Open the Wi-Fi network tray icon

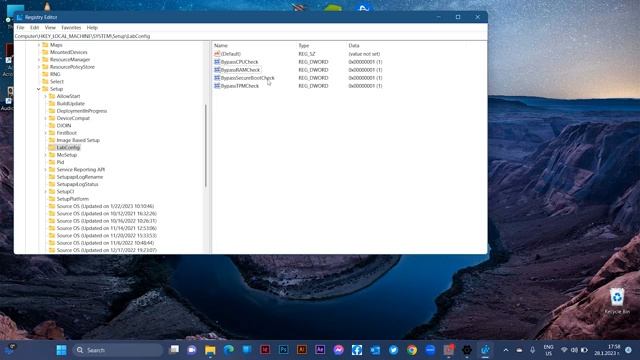(x=564, y=350)
